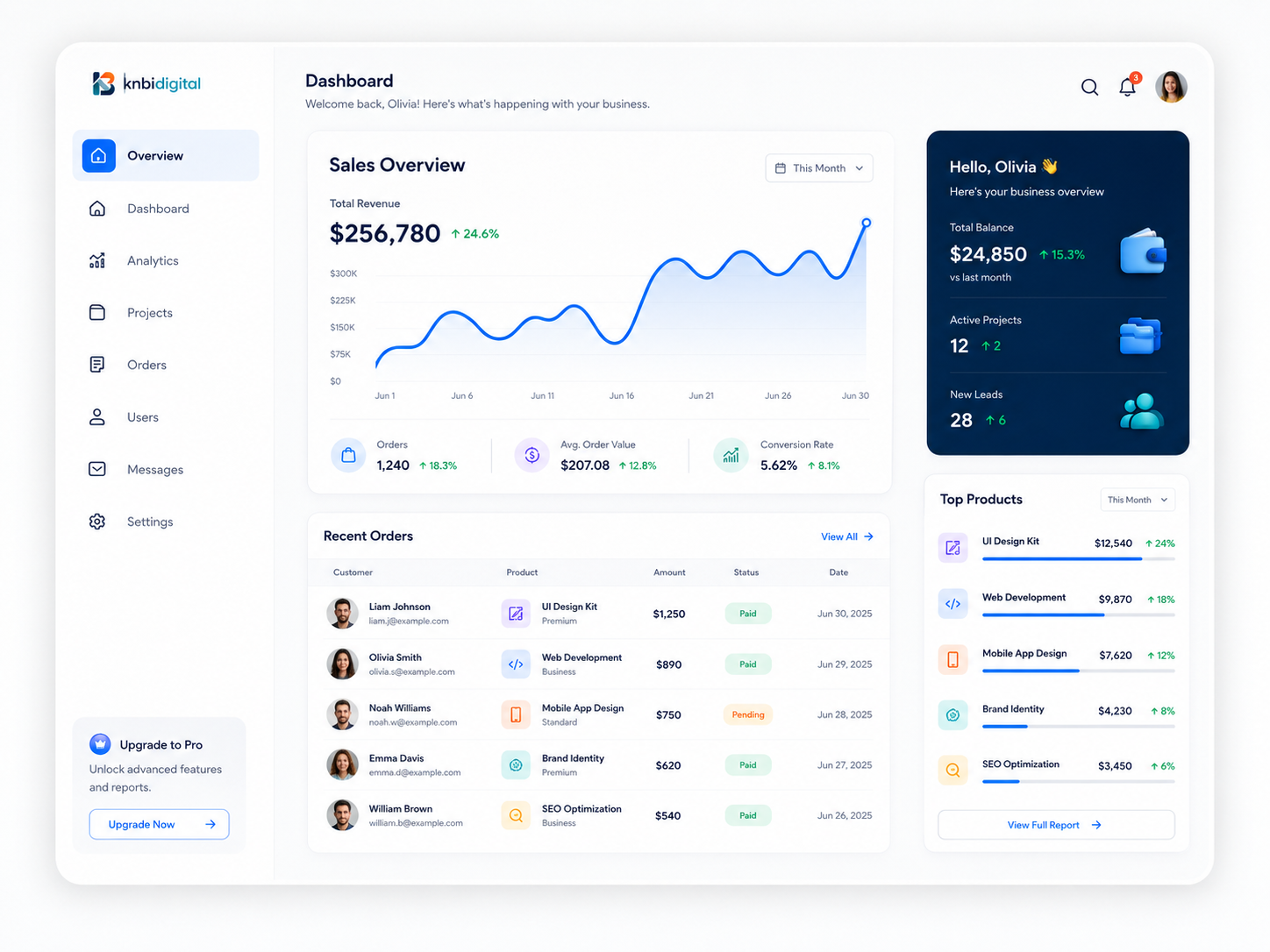Click View All recent orders link
The image size is (1270, 952).
847,536
